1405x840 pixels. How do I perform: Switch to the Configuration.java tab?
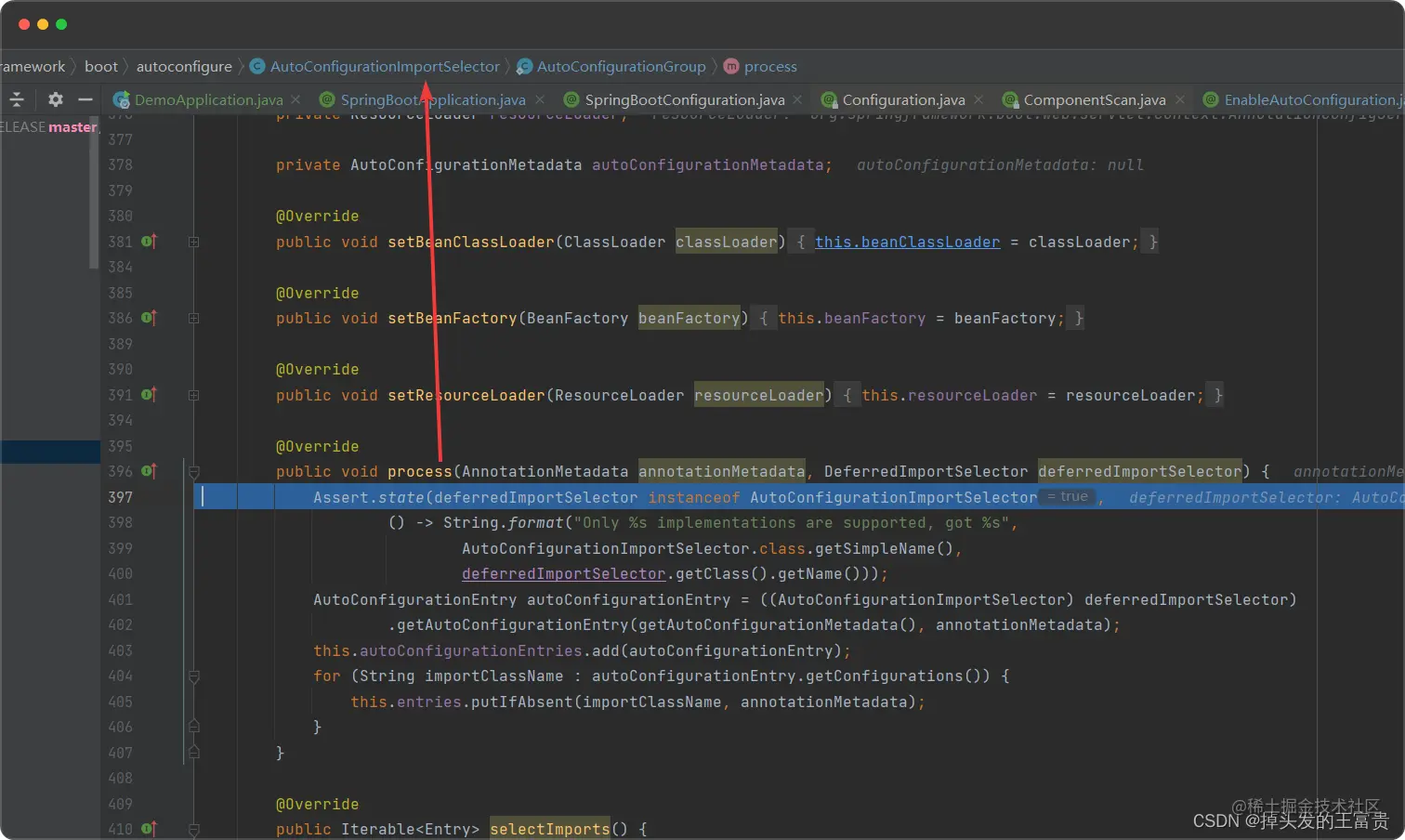[x=903, y=99]
